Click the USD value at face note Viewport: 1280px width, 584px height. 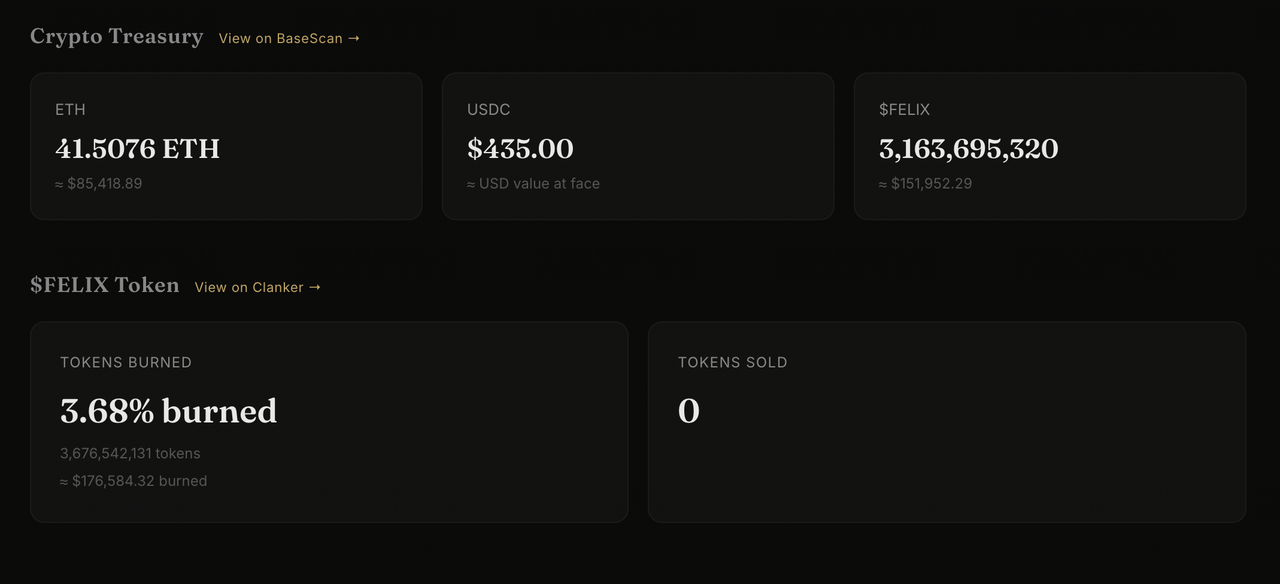[x=533, y=183]
